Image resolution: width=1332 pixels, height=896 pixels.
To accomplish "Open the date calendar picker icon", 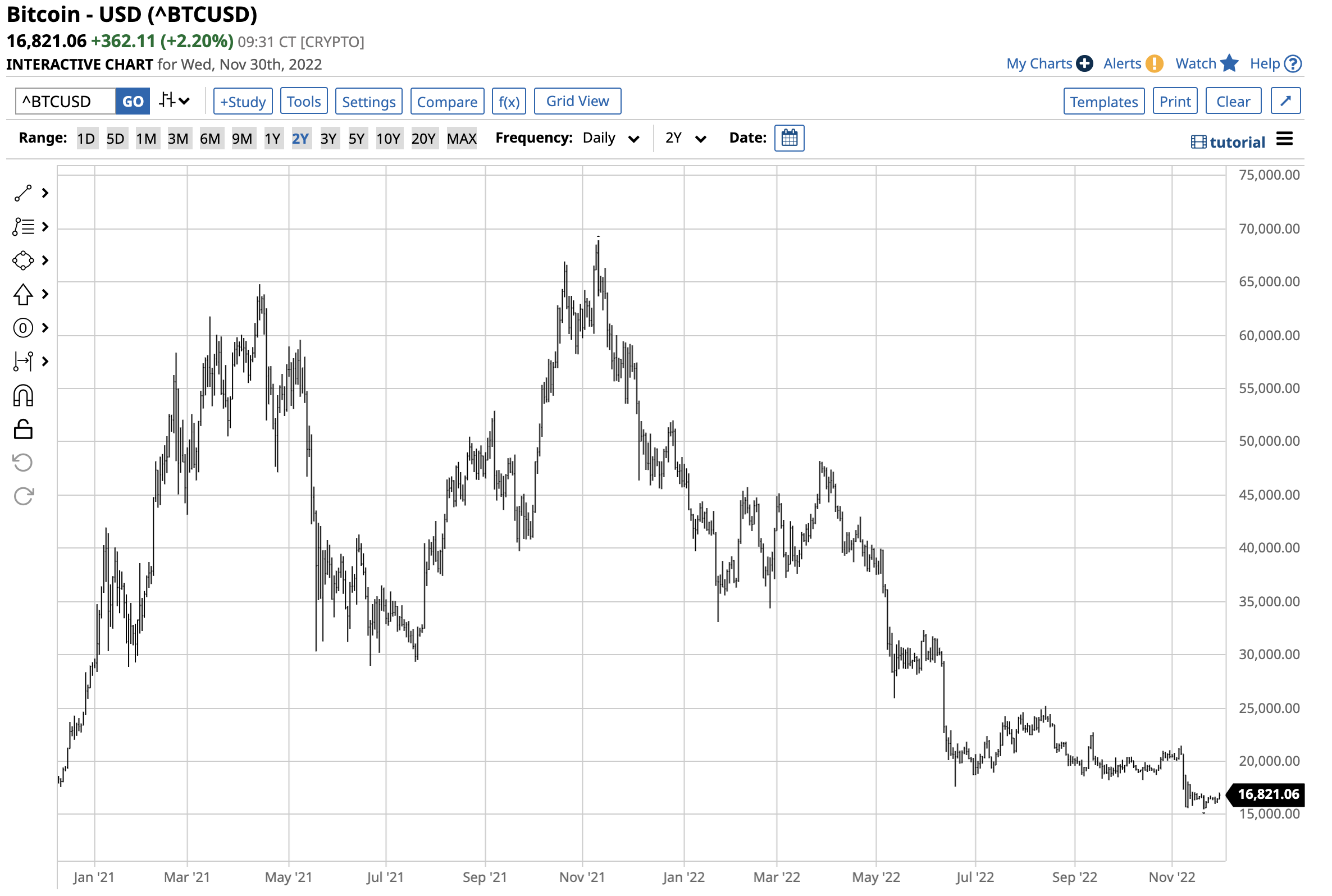I will 789,138.
